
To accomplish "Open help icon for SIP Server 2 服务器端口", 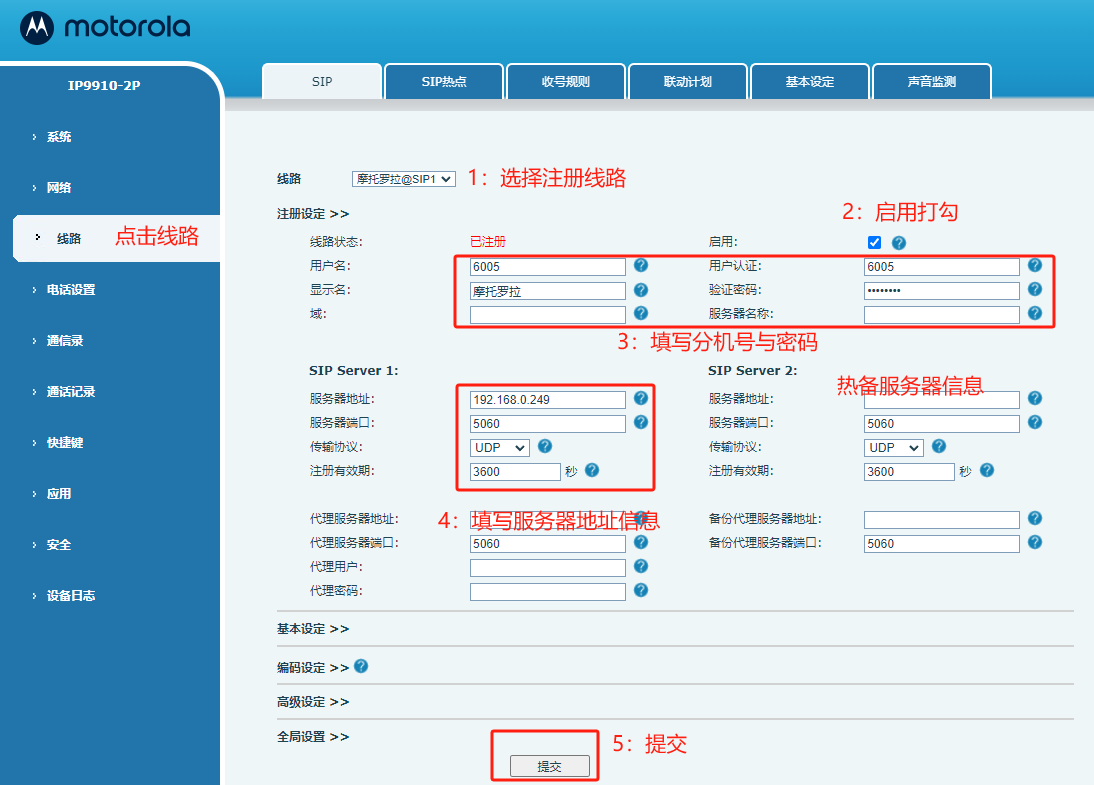I will 1035,422.
